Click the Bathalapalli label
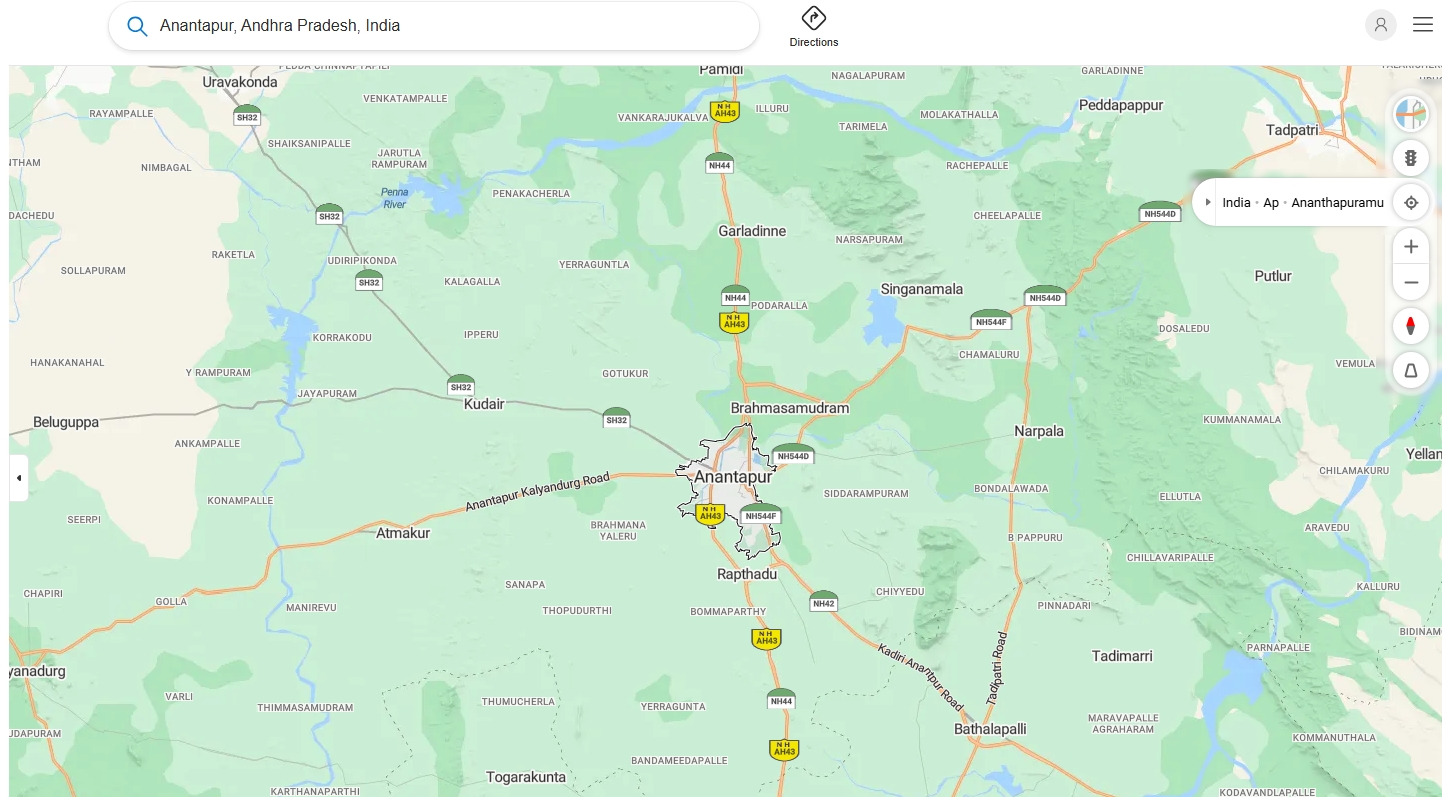Screen dimensions: 1442x797 tap(990, 729)
